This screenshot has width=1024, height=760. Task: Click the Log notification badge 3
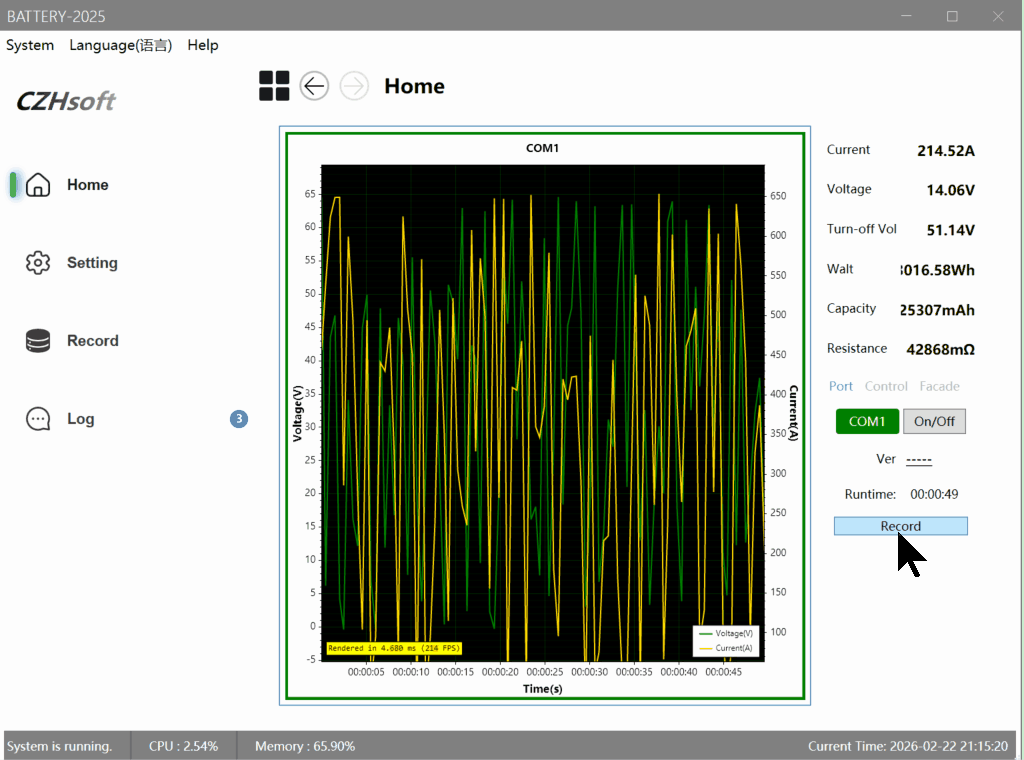(239, 419)
